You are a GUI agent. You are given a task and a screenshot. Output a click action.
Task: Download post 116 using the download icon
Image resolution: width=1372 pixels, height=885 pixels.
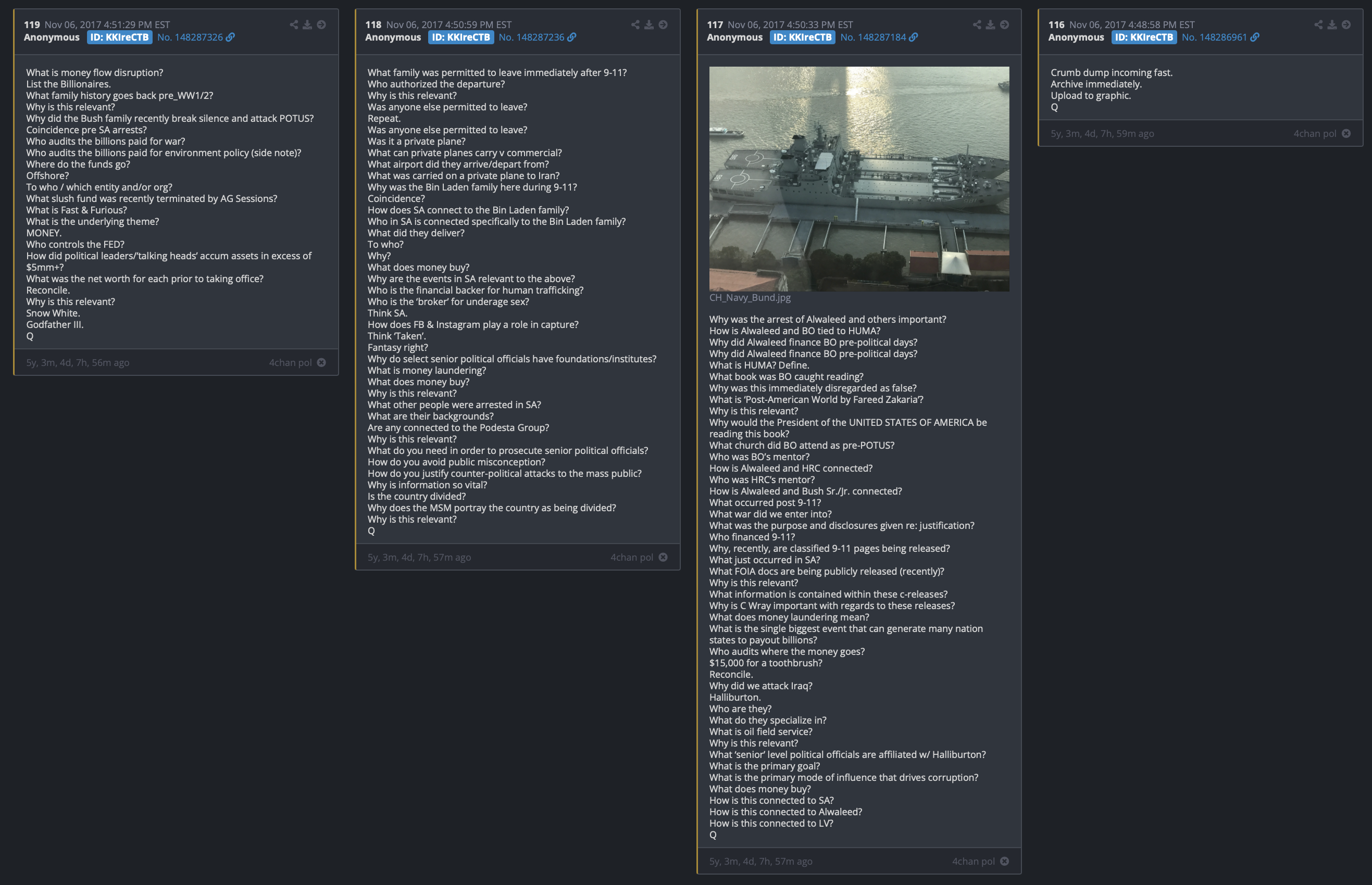(1332, 24)
